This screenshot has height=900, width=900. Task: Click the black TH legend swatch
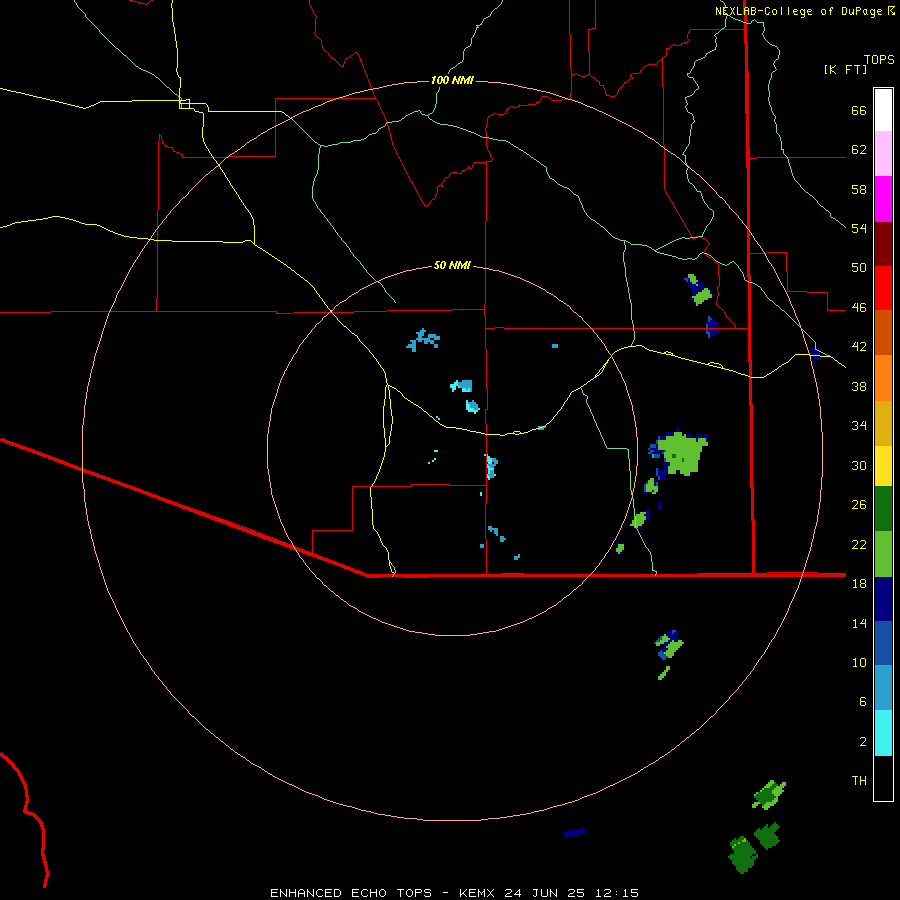883,778
